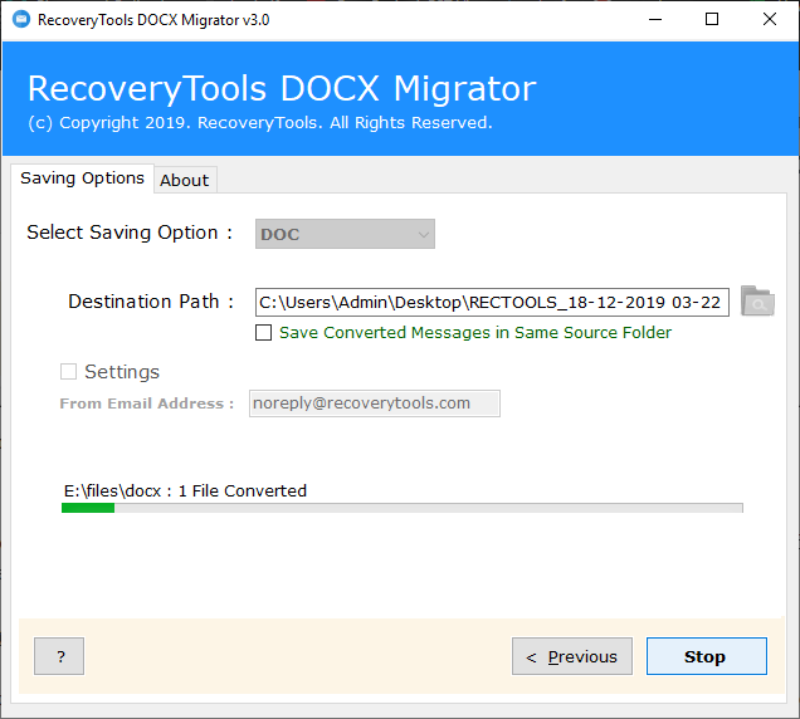Close the DOCX Migrator window
Image resolution: width=800 pixels, height=719 pixels.
pos(769,20)
